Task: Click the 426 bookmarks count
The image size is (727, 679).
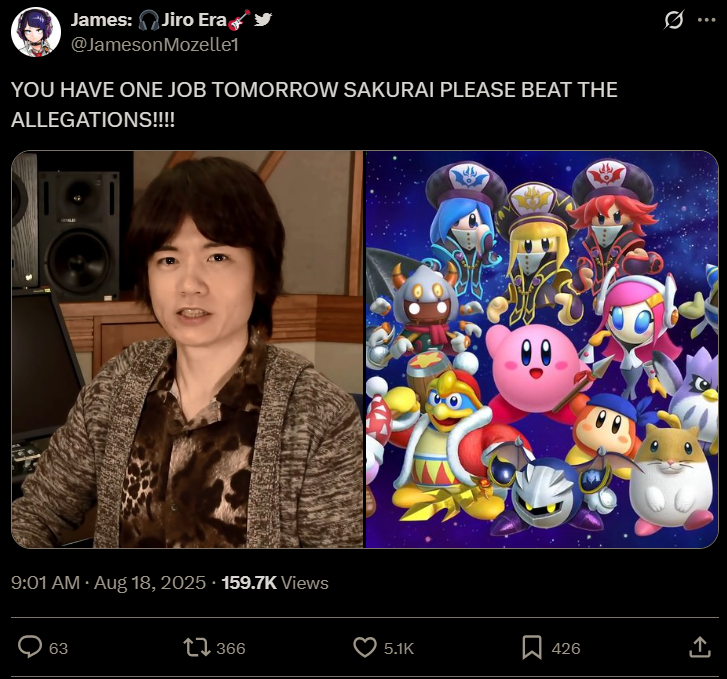Action: (x=566, y=648)
